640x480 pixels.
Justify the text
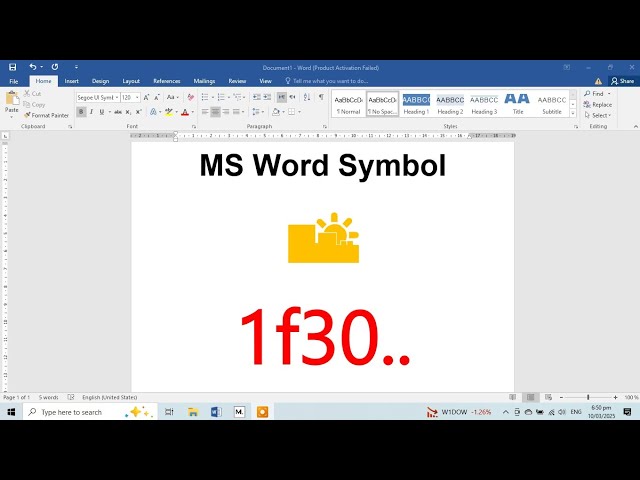point(236,112)
